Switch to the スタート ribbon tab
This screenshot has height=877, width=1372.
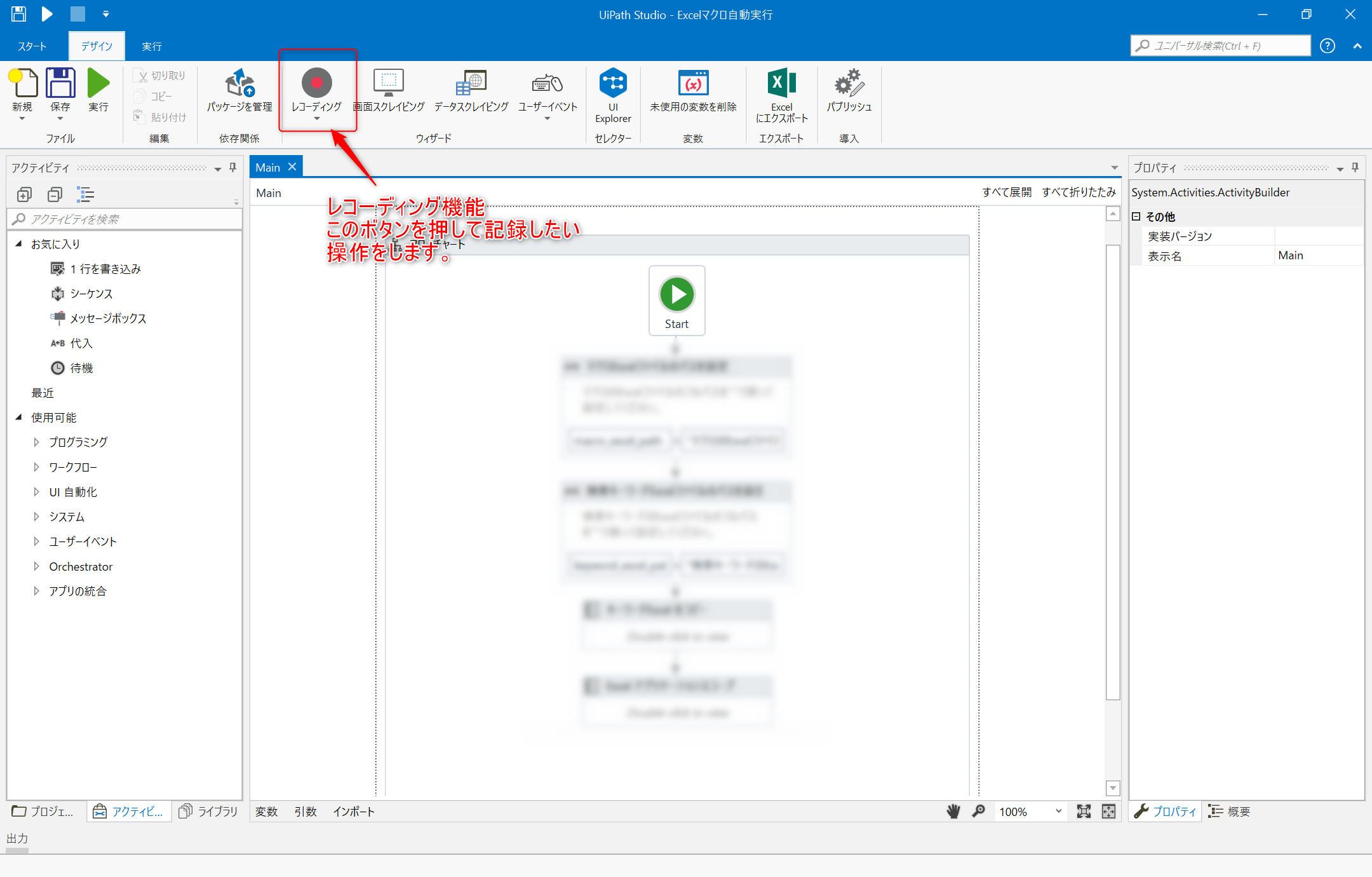pos(32,46)
